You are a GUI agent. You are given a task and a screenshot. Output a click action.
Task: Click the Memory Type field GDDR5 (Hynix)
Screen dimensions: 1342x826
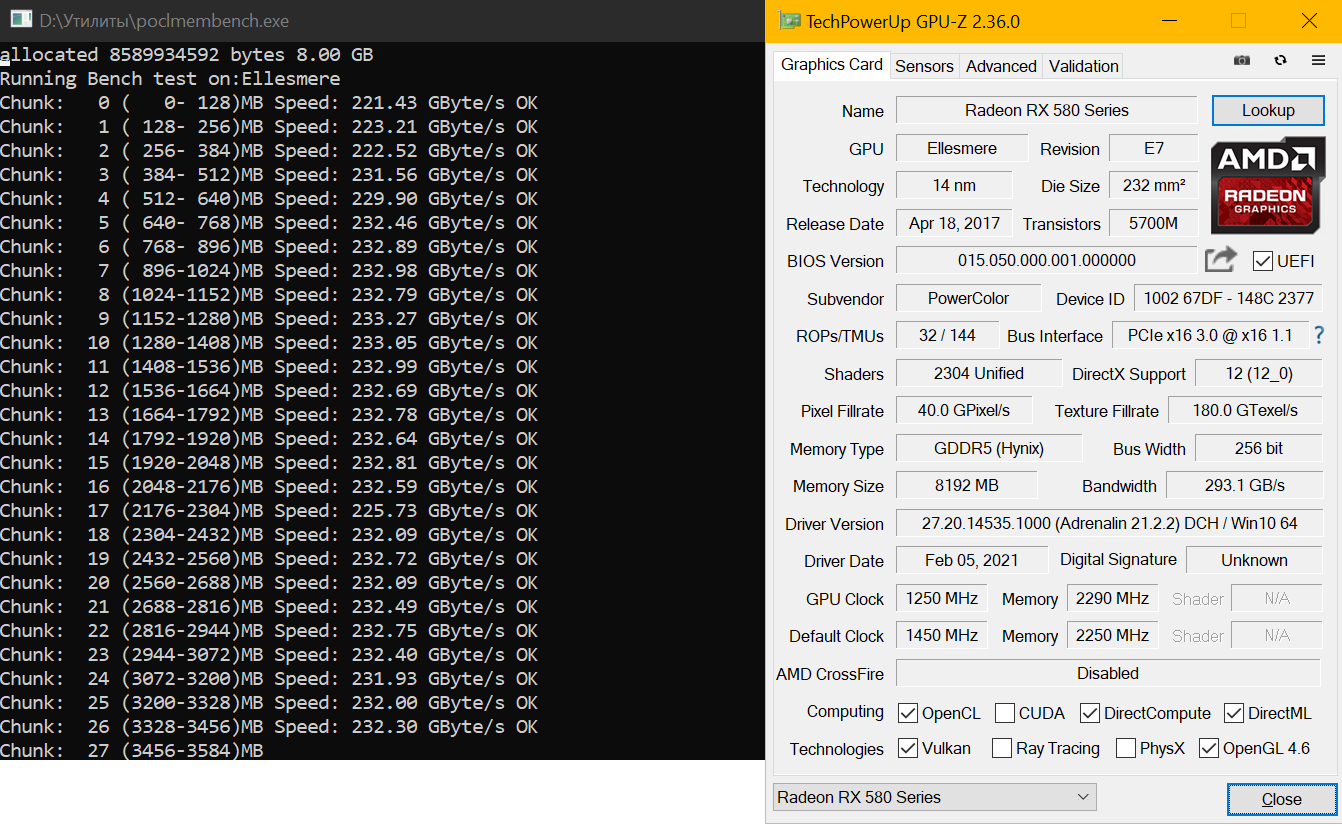[989, 448]
